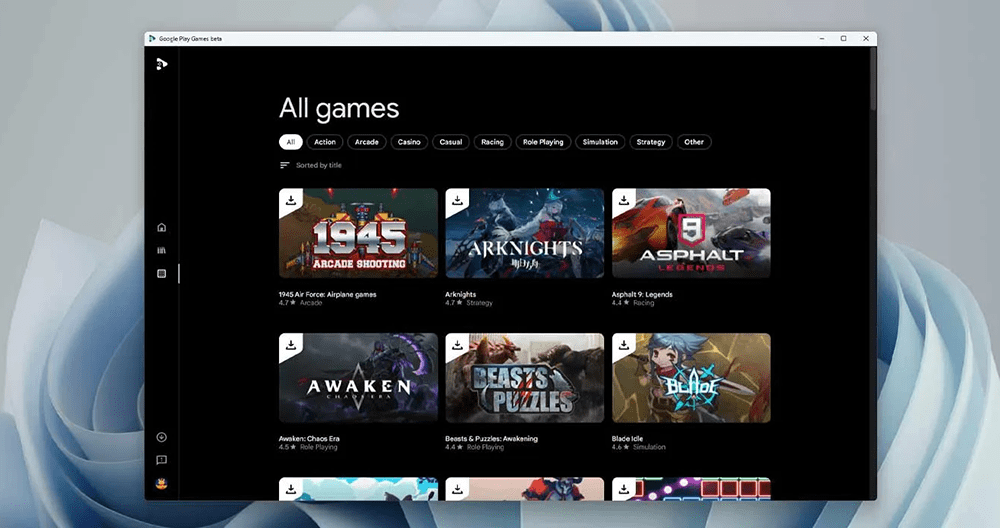Click the 1945 Air Force: Airplane games title
This screenshot has width=1000, height=528.
(x=327, y=295)
